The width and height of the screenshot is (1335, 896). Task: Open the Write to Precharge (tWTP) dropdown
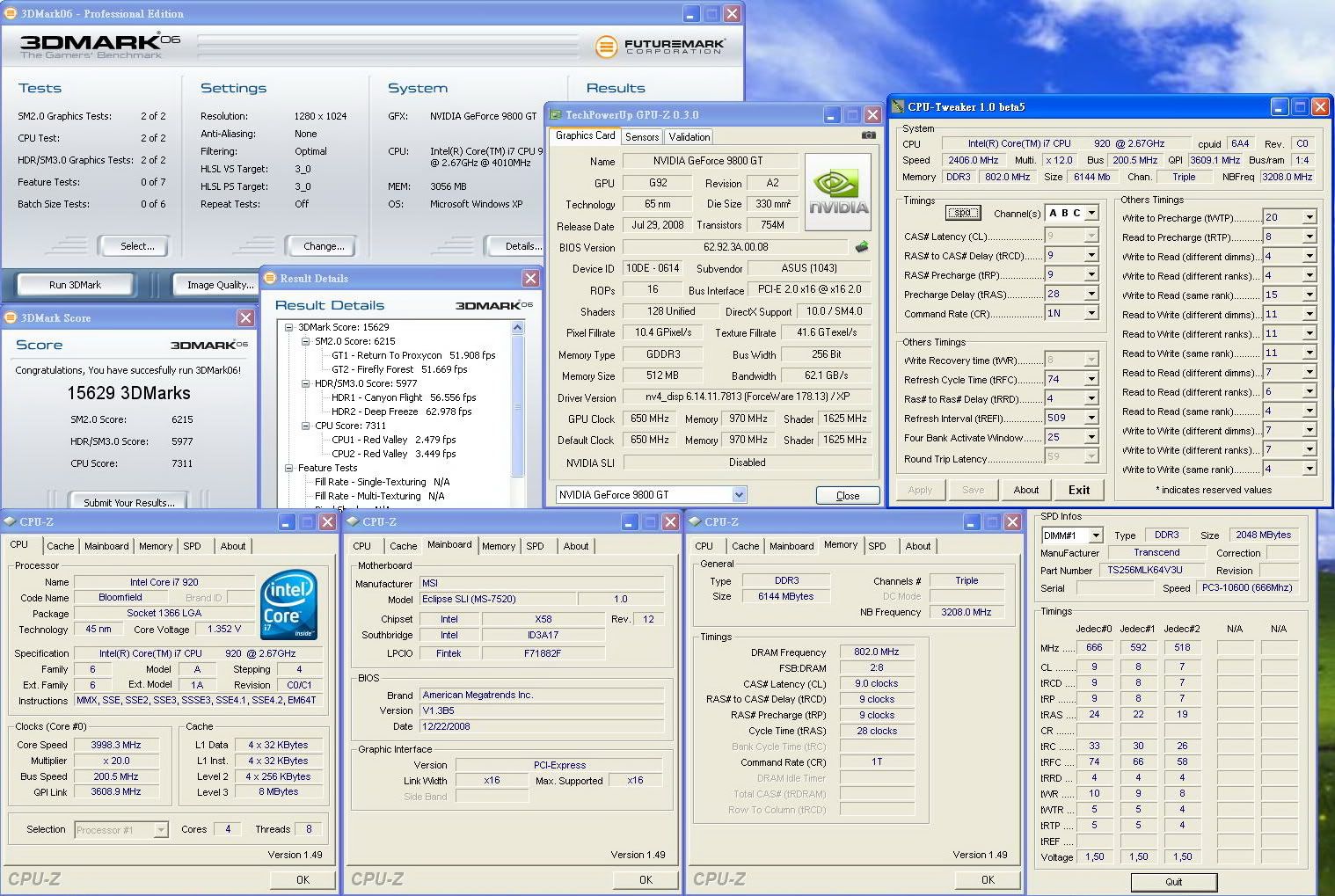pos(1309,217)
